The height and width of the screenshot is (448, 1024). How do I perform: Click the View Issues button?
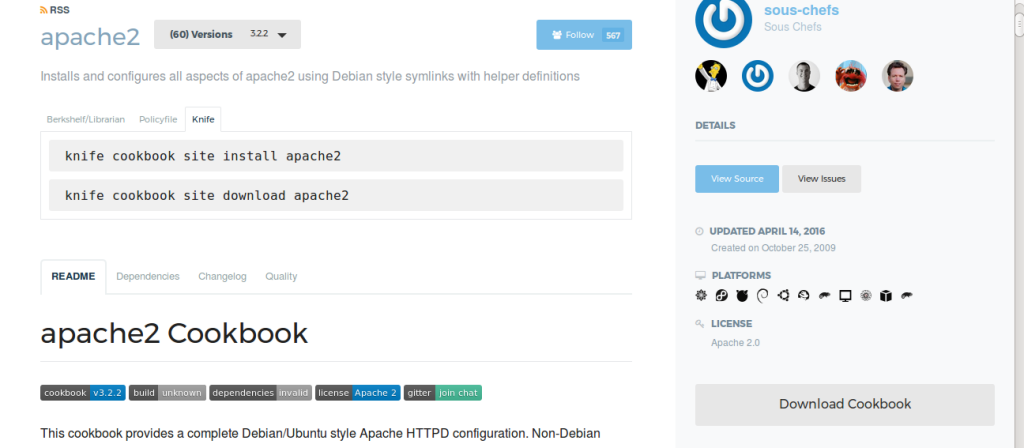[x=822, y=179]
